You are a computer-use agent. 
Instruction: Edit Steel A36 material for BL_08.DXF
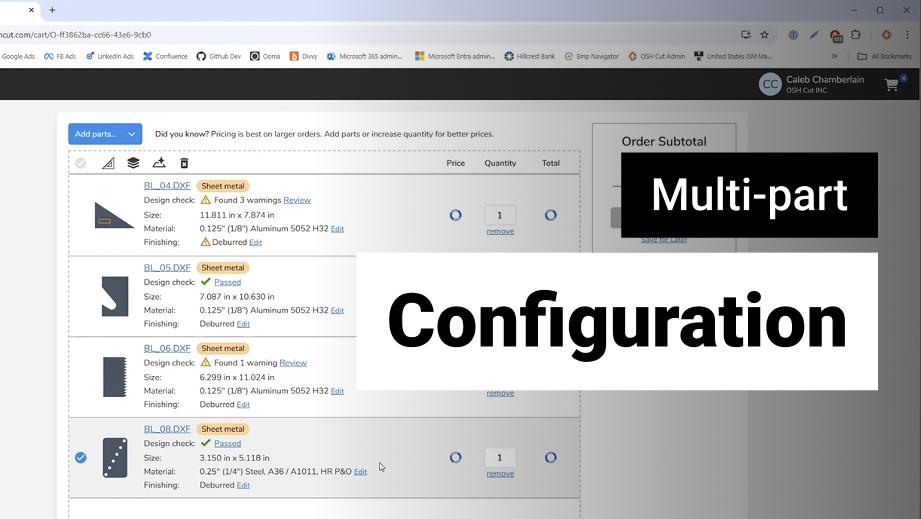point(360,472)
